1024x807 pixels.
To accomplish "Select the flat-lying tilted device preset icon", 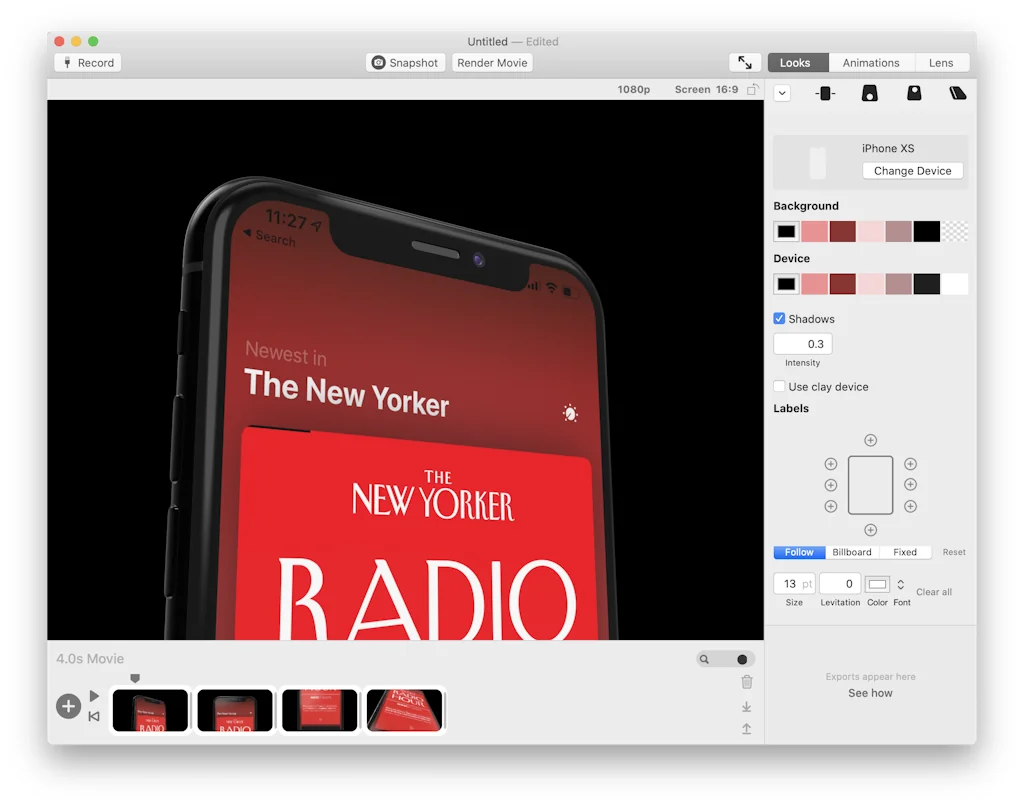I will (x=957, y=93).
